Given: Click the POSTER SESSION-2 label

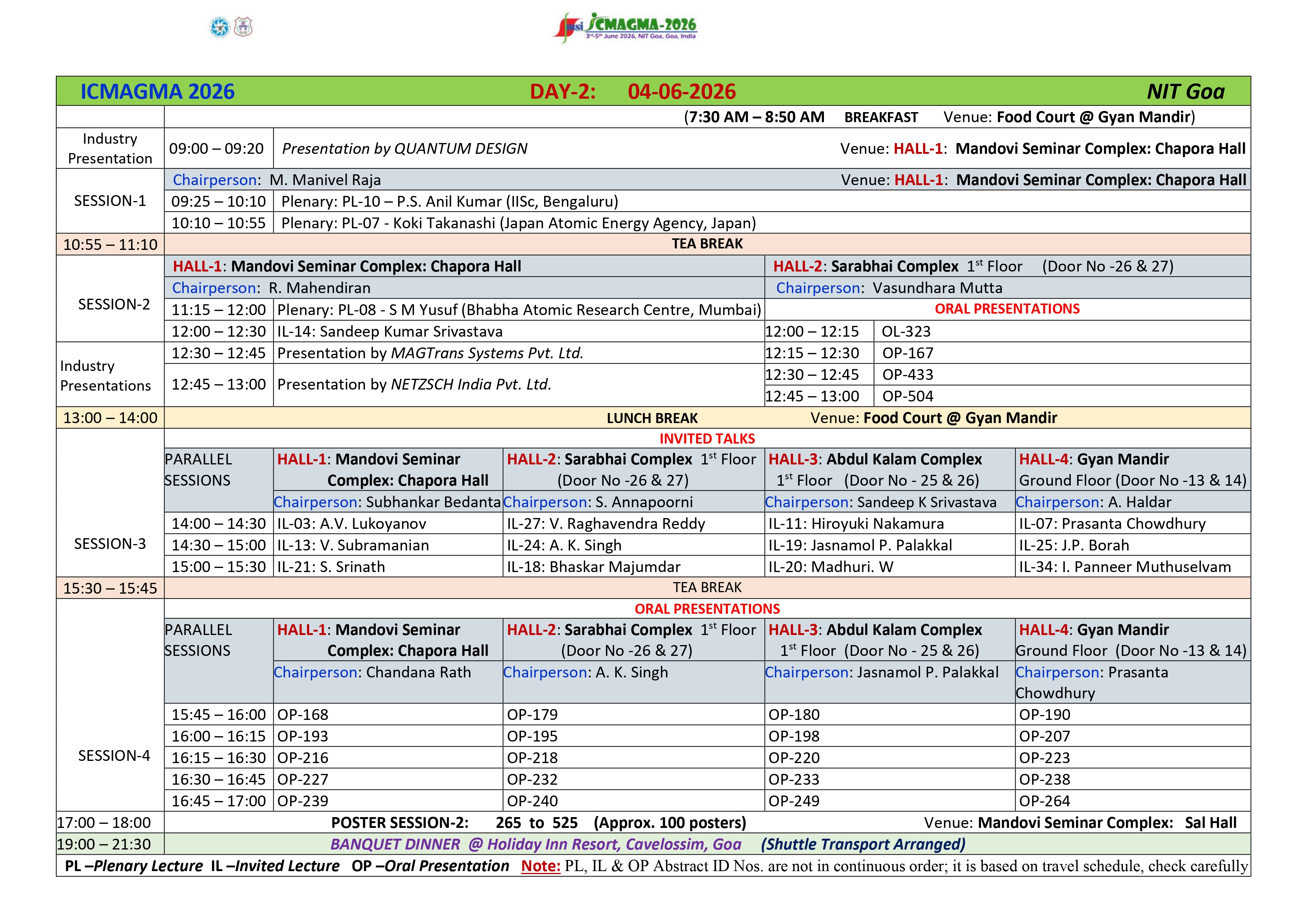Looking at the screenshot, I should pos(400,823).
